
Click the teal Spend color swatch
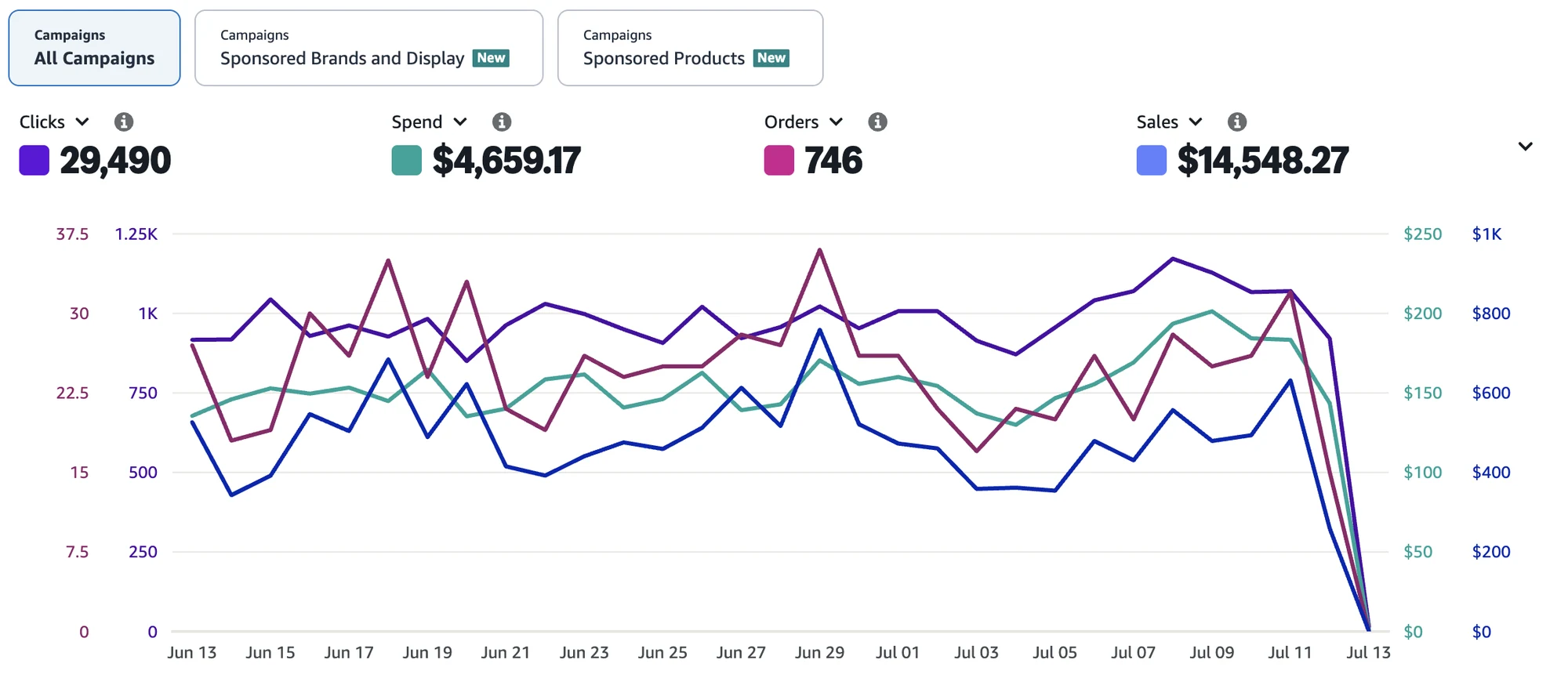[x=407, y=161]
